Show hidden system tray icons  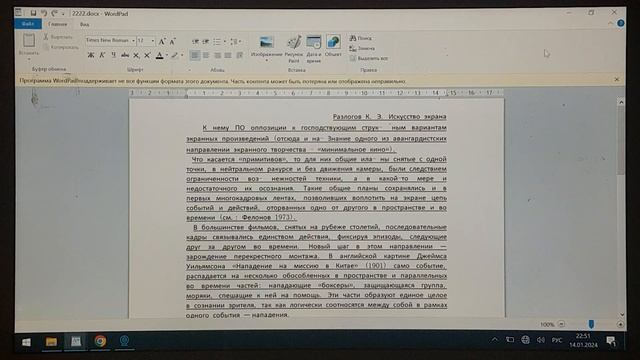click(x=494, y=340)
